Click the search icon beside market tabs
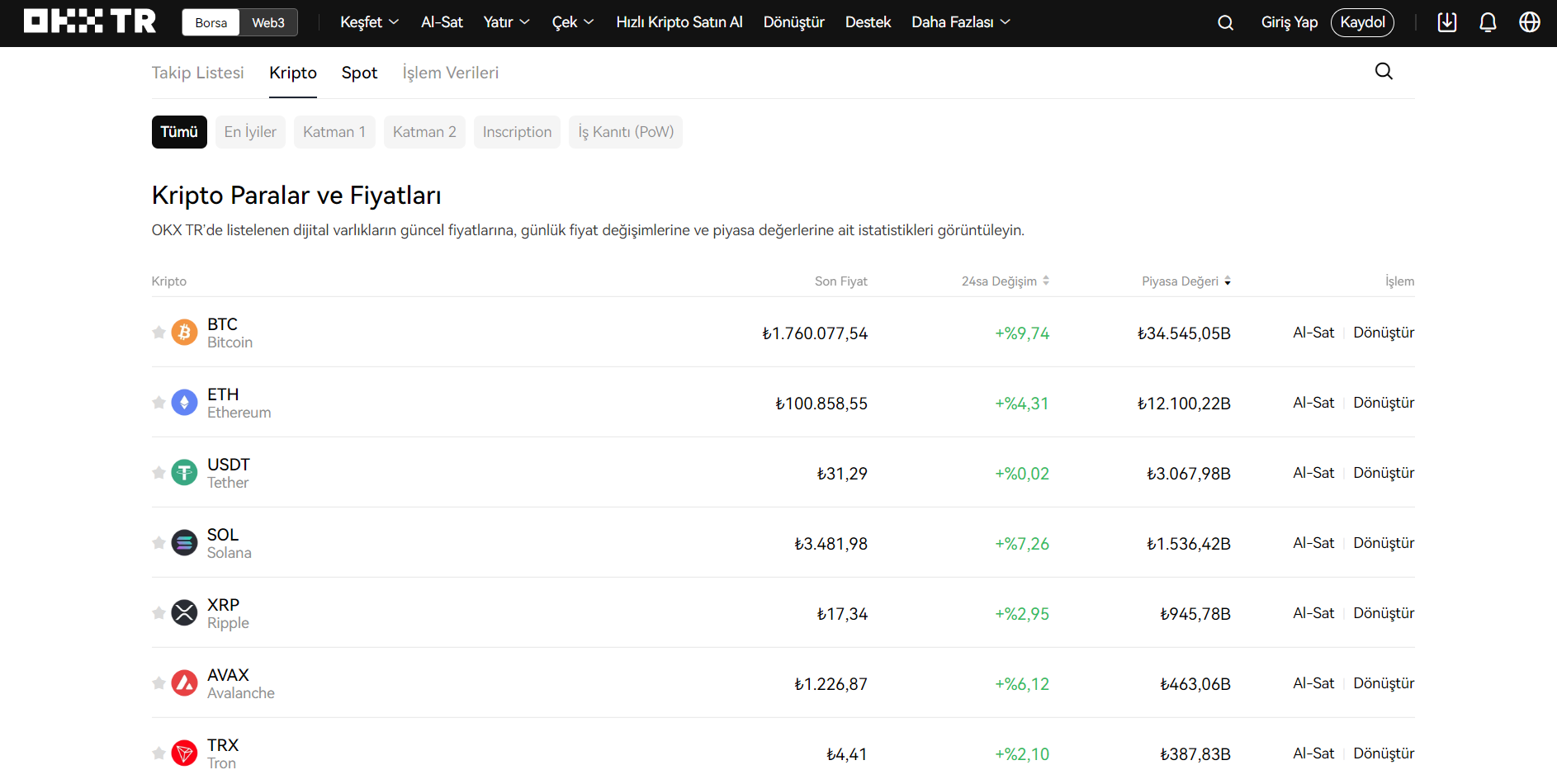The height and width of the screenshot is (784, 1557). tap(1384, 72)
